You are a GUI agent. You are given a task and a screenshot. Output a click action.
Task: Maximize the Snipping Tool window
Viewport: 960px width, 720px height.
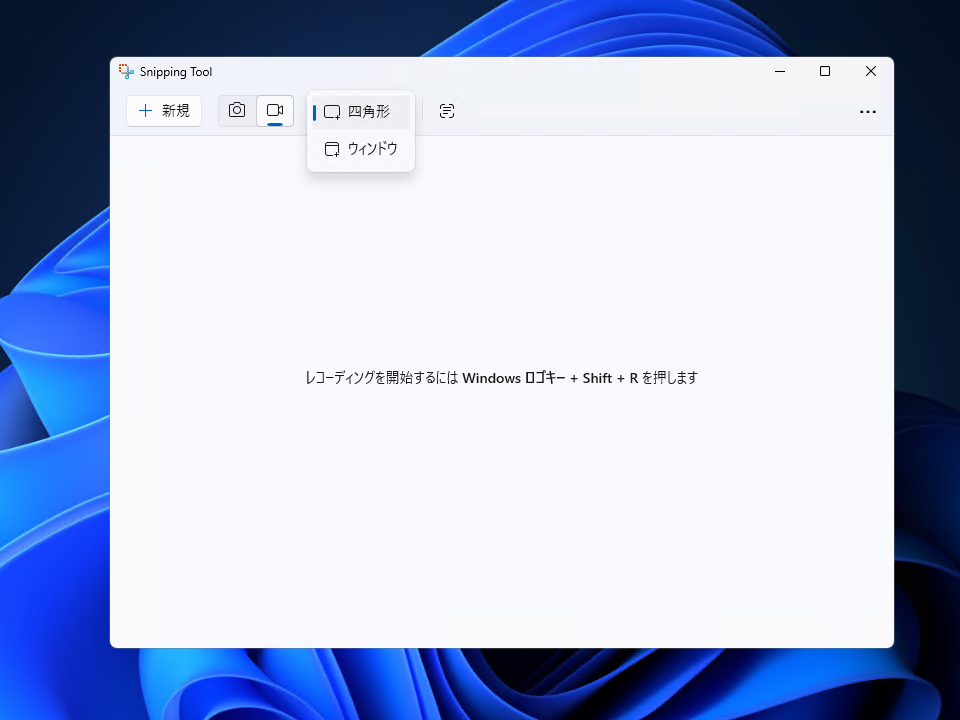click(824, 71)
